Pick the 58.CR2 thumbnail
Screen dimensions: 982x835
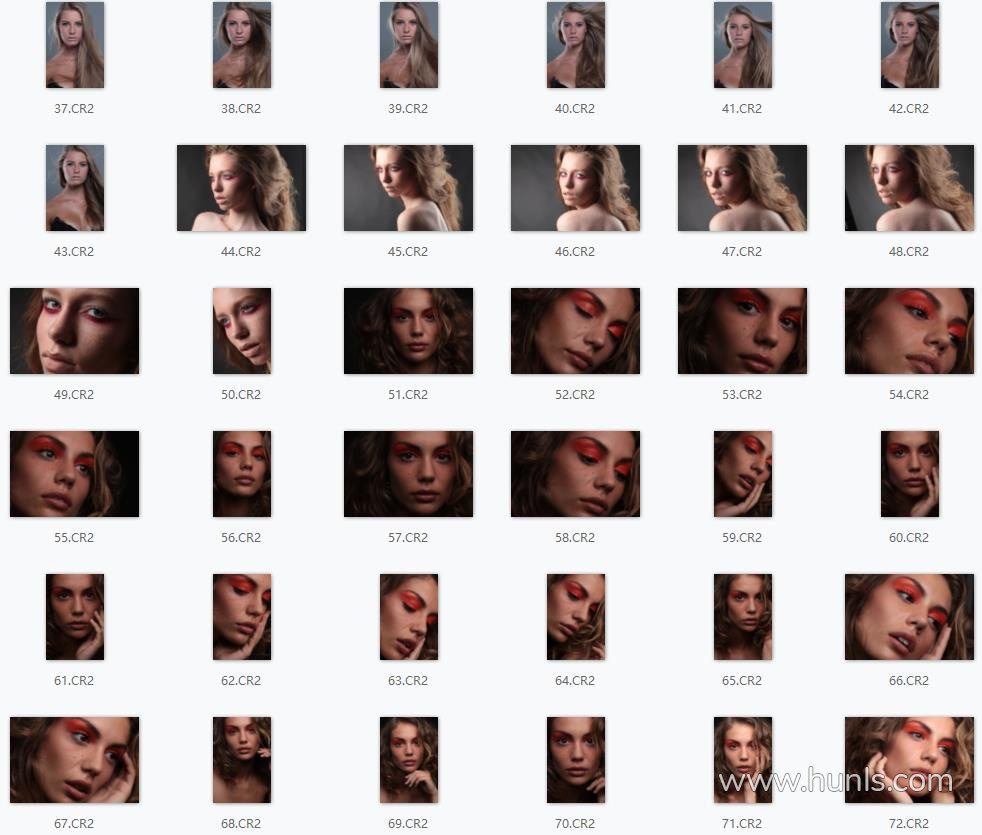[576, 474]
